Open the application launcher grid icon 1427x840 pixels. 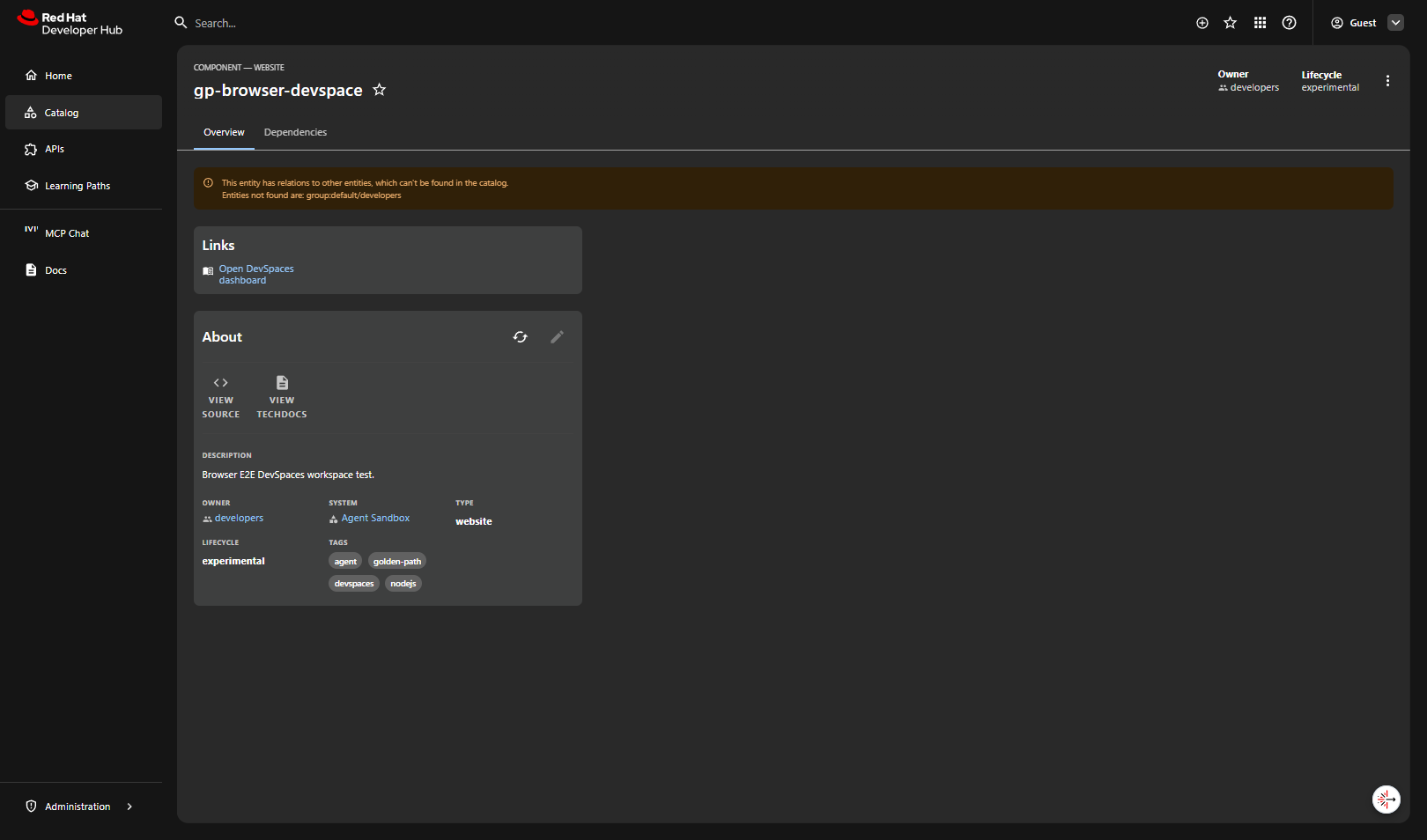pos(1261,23)
